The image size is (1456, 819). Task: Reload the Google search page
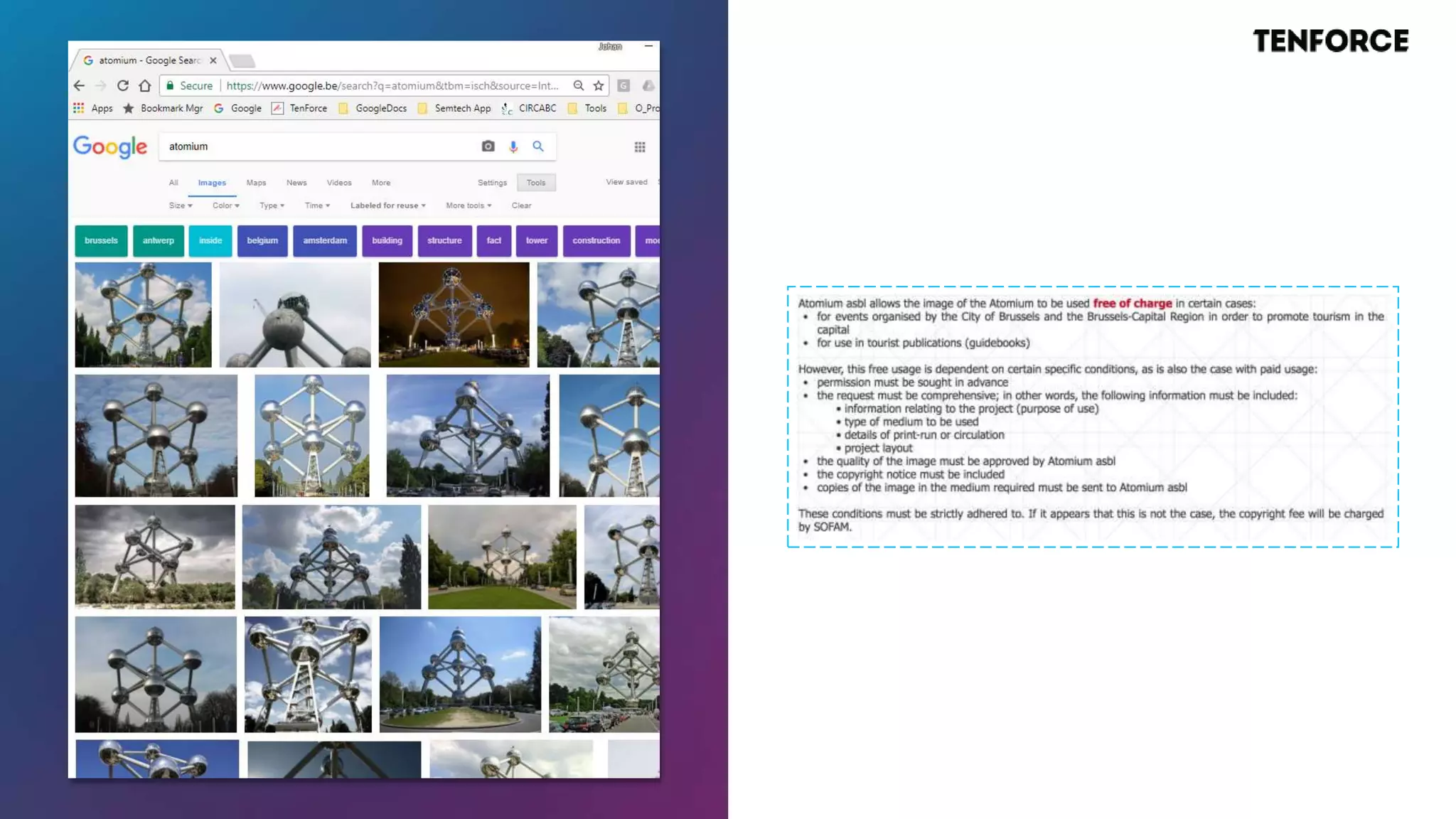[123, 85]
